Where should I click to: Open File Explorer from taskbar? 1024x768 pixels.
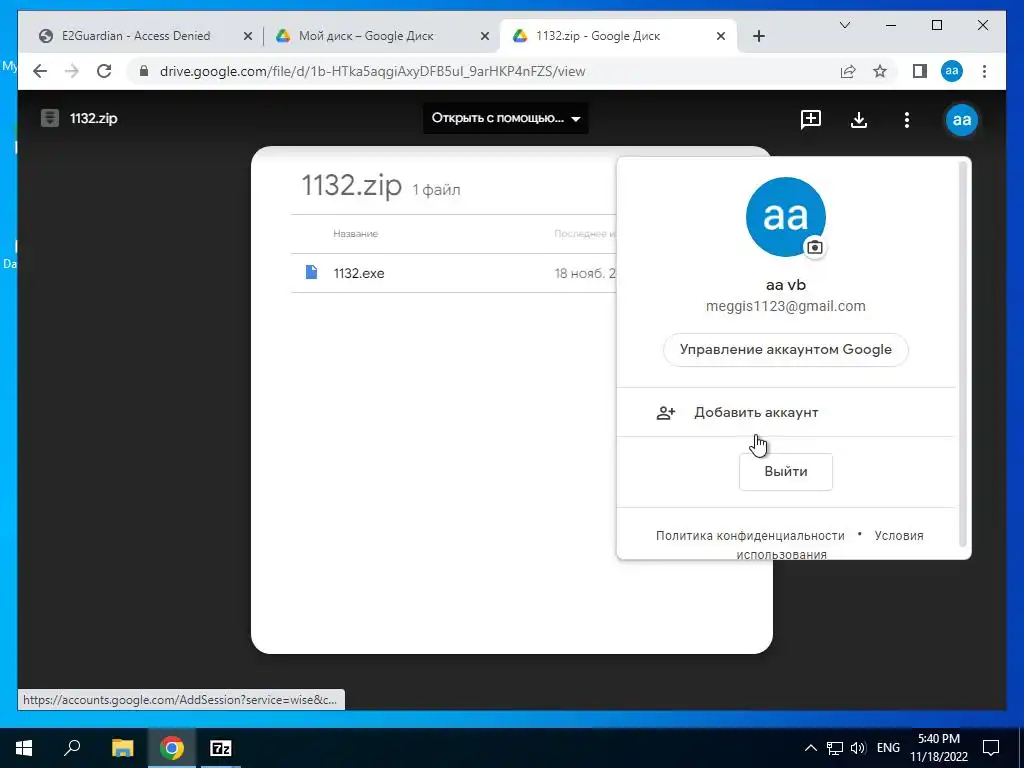(x=122, y=748)
